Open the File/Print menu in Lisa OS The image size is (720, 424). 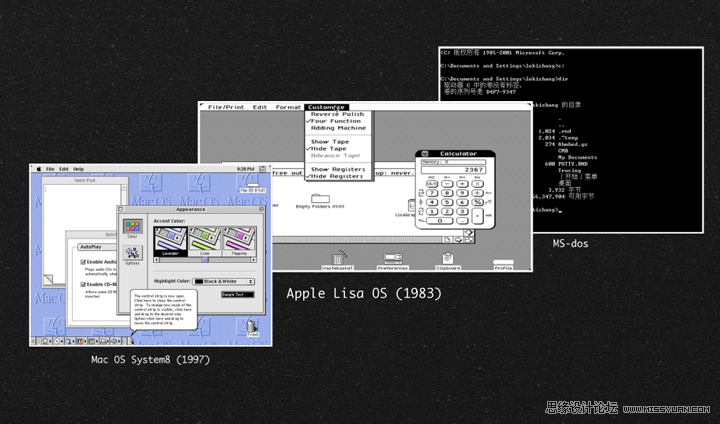coord(226,107)
